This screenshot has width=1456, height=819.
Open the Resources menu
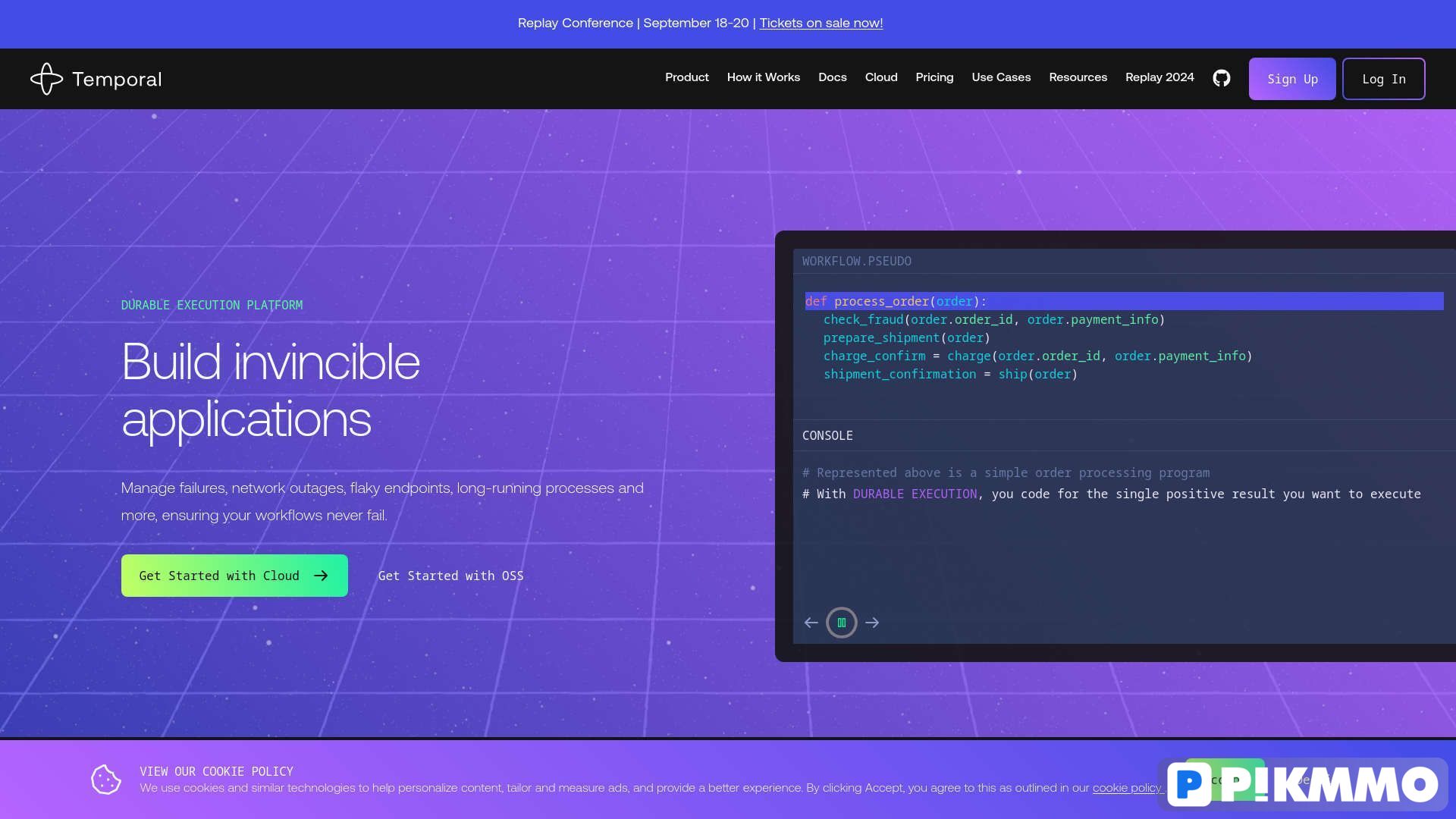point(1078,77)
